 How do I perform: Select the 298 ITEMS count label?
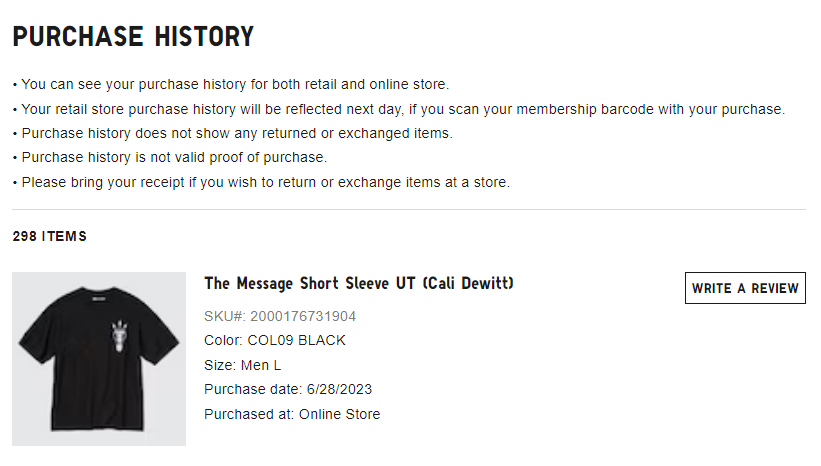pyautogui.click(x=49, y=237)
